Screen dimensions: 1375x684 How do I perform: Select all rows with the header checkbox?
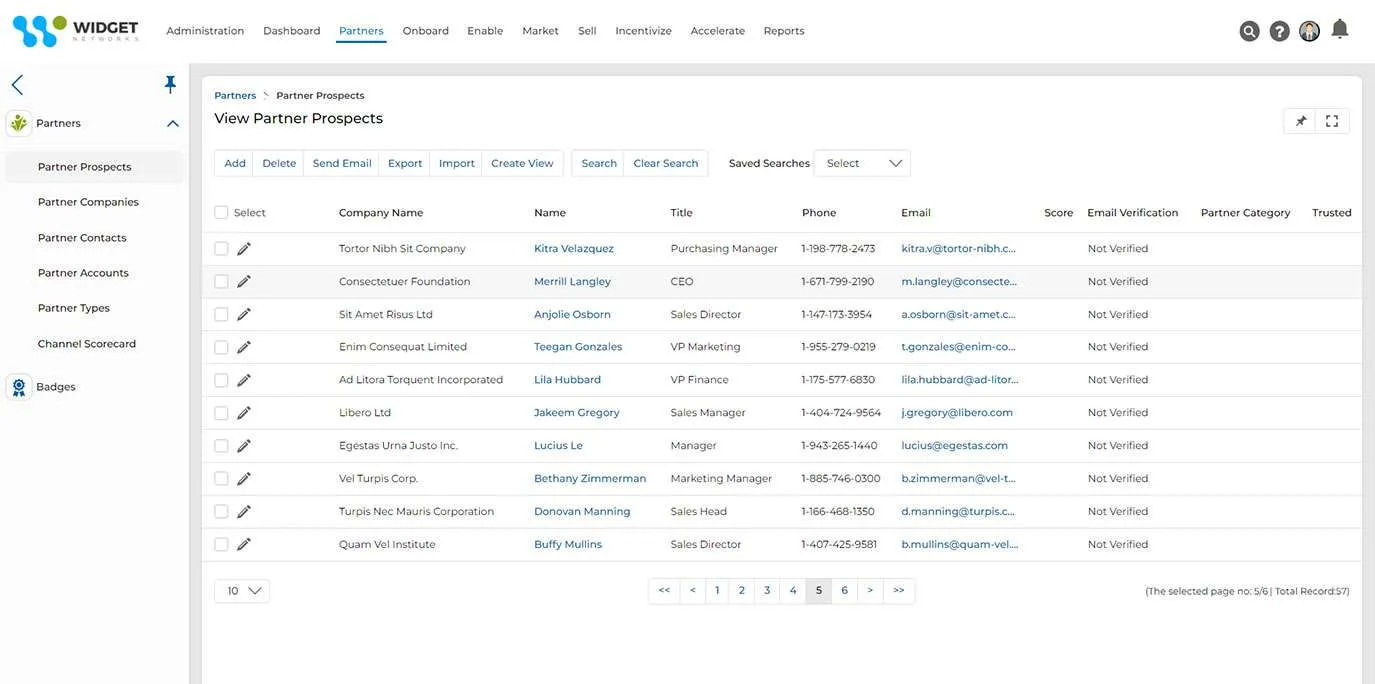(x=219, y=211)
